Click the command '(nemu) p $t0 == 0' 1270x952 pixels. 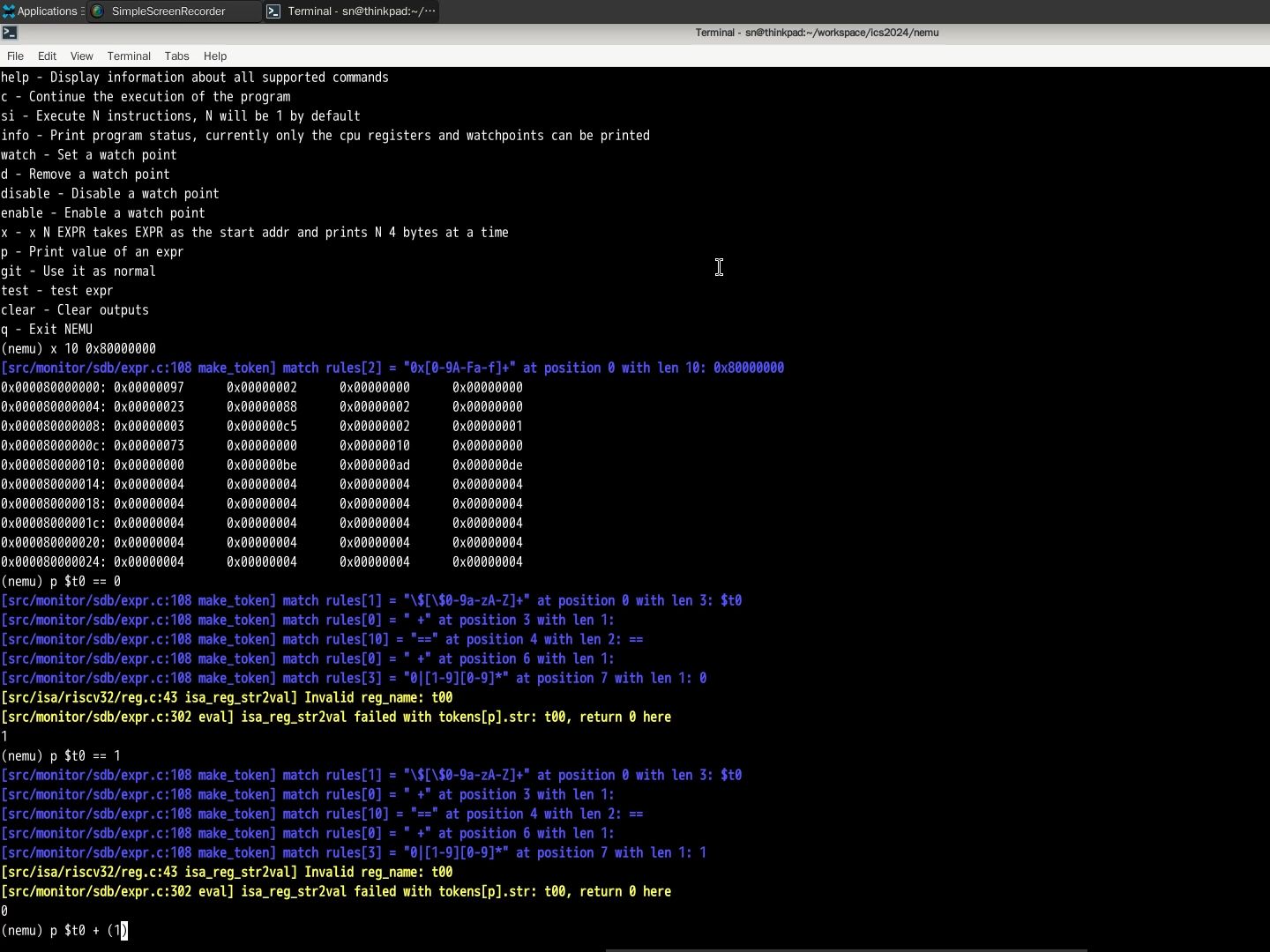[x=61, y=582]
